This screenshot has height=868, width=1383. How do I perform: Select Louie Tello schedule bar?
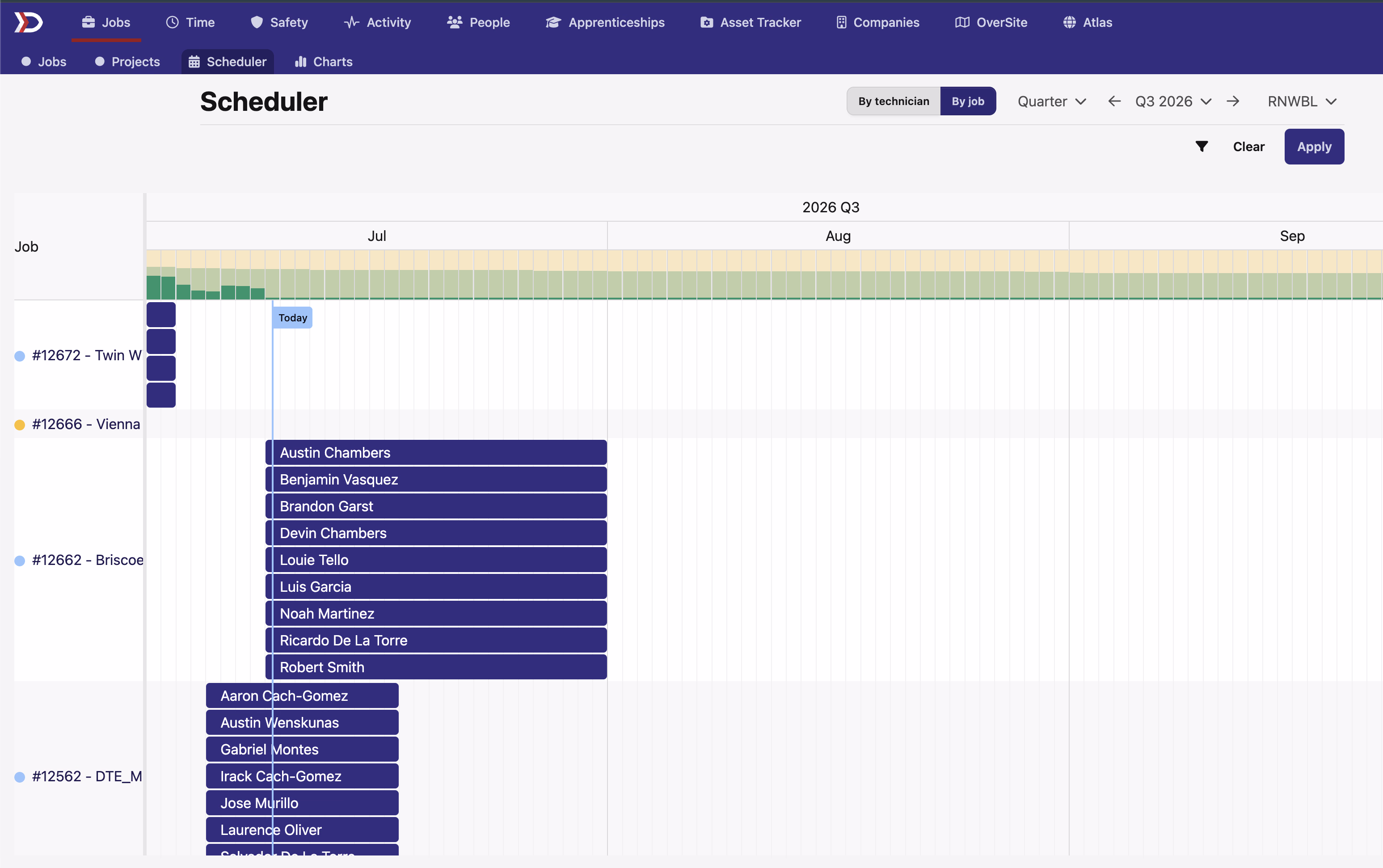click(x=436, y=560)
